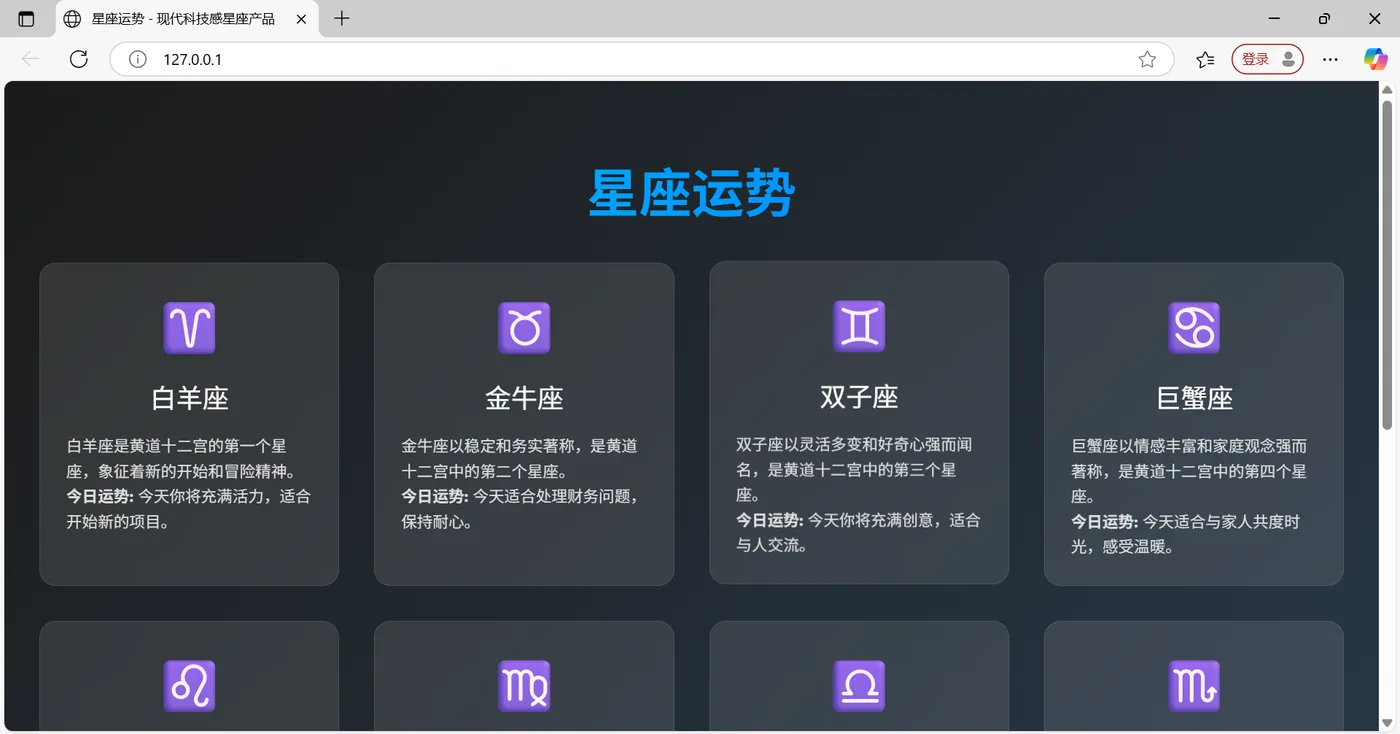Go back using the browser back arrow
This screenshot has height=734, width=1400.
pos(31,59)
